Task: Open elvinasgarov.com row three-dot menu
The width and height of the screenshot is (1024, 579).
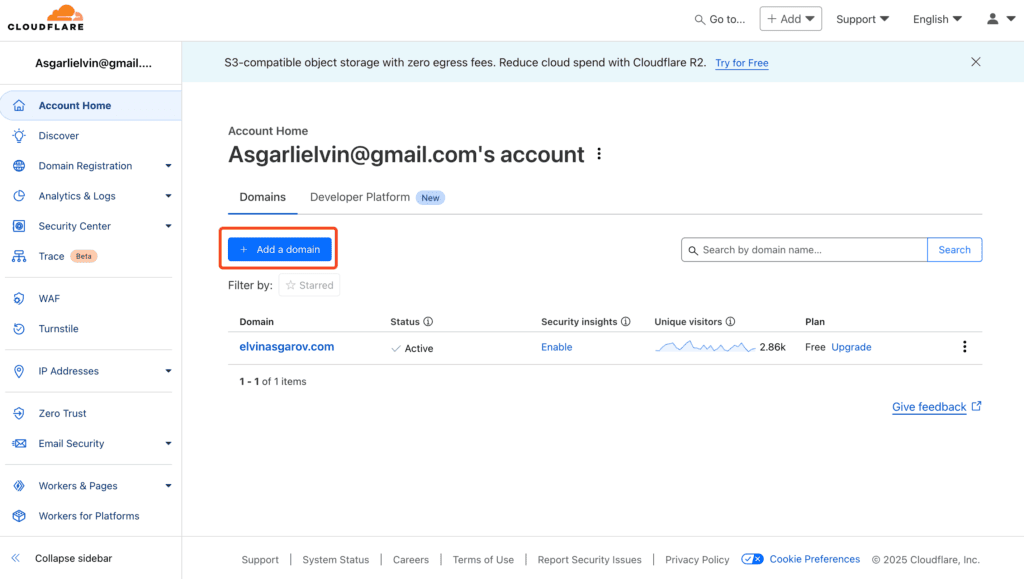Action: point(965,347)
